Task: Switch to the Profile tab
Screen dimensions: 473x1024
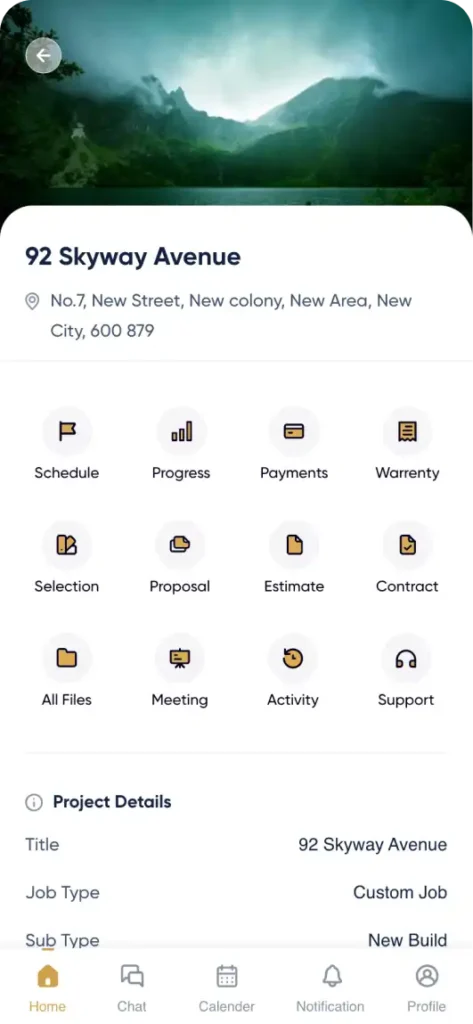Action: [427, 988]
